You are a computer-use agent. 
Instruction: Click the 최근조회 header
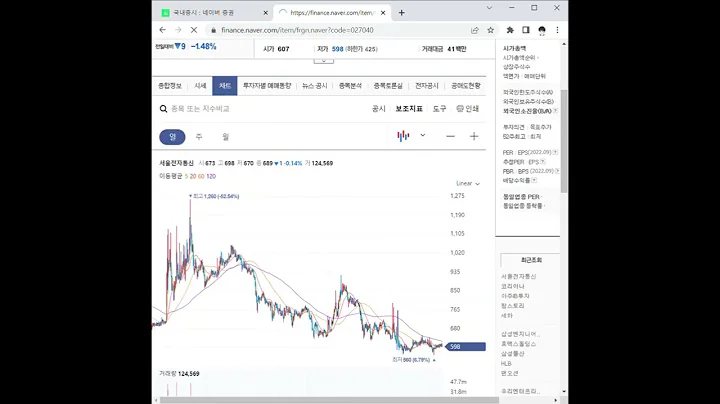tap(531, 260)
